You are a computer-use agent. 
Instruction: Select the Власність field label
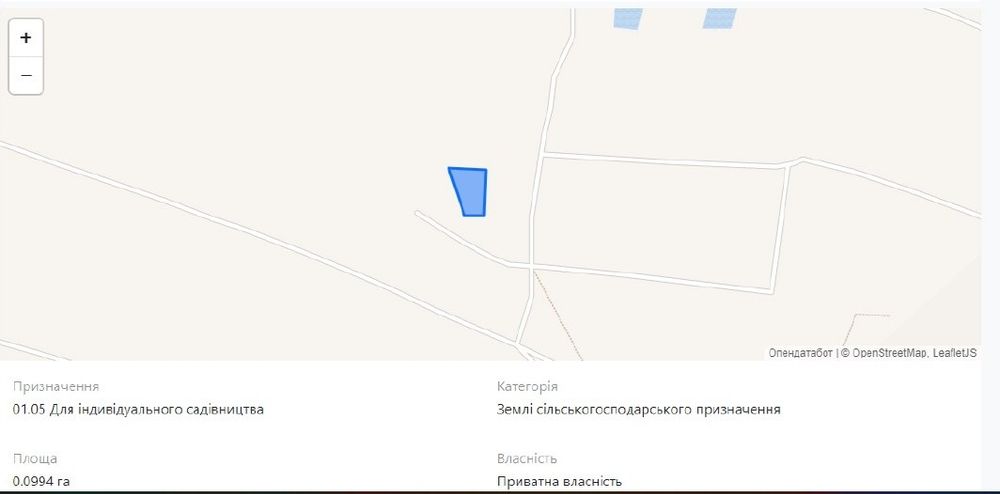tap(527, 459)
